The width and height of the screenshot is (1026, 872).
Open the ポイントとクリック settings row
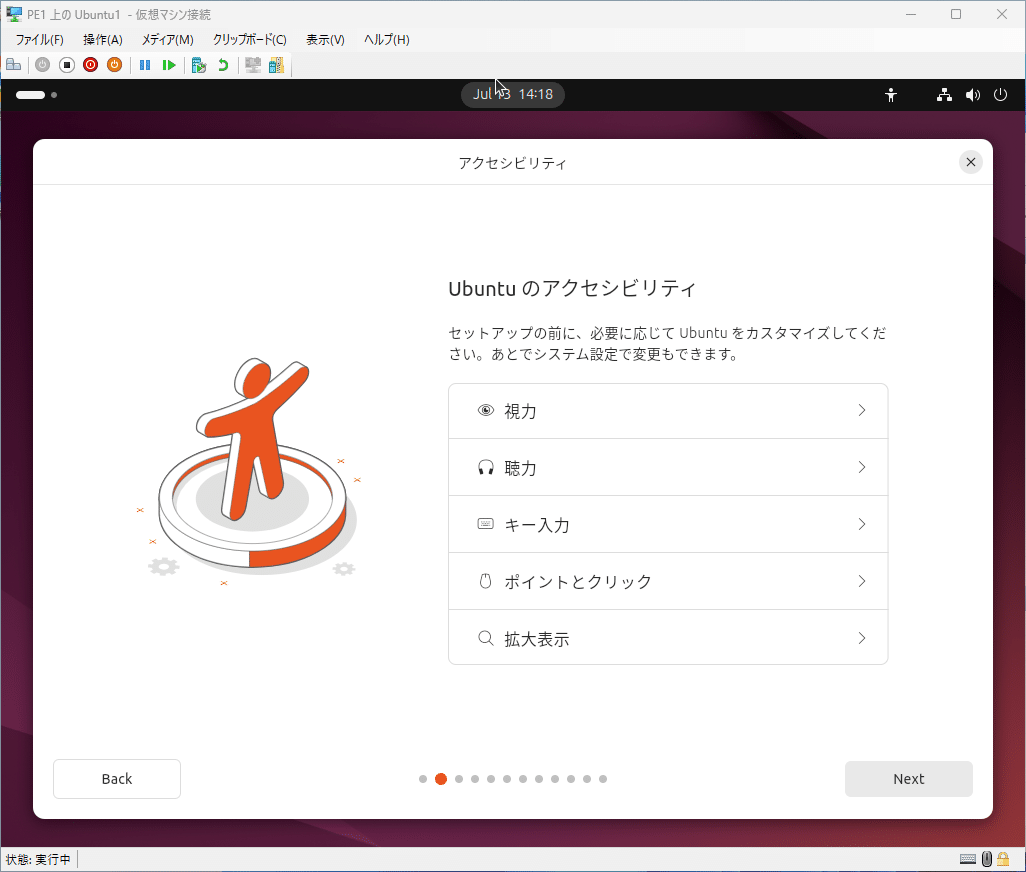point(668,581)
